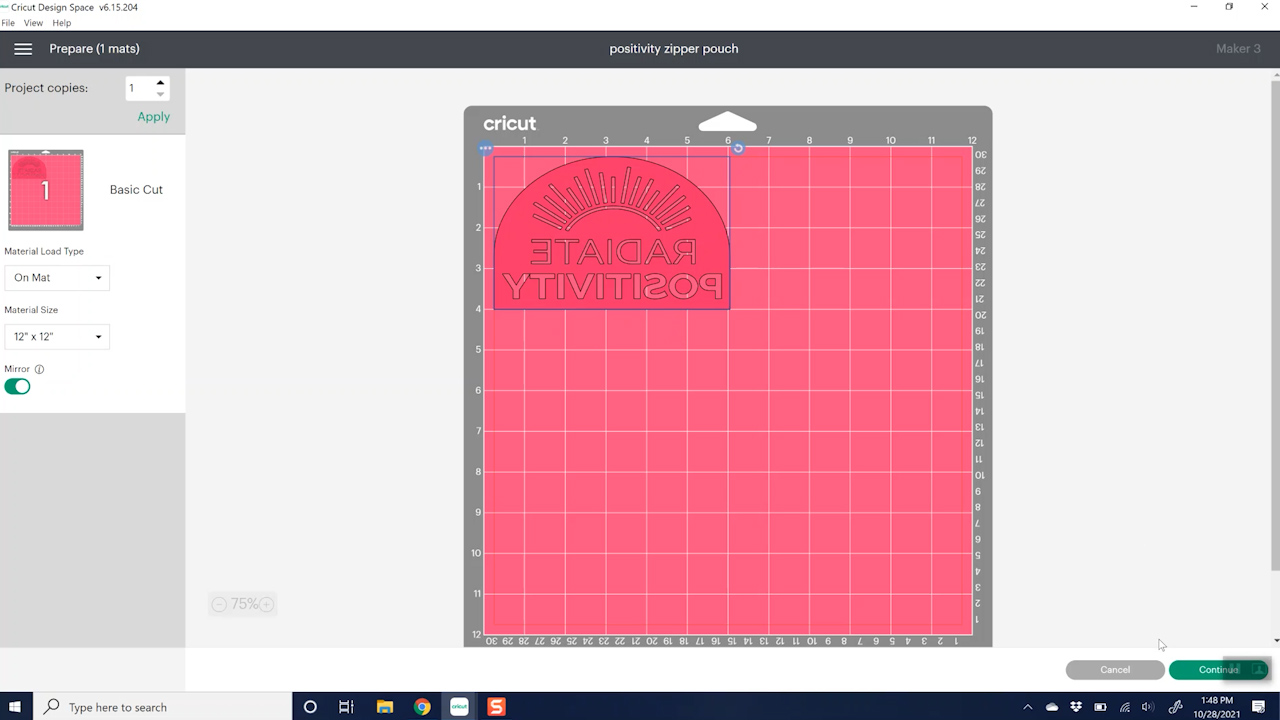Zoom out with the minus icon

click(x=219, y=604)
